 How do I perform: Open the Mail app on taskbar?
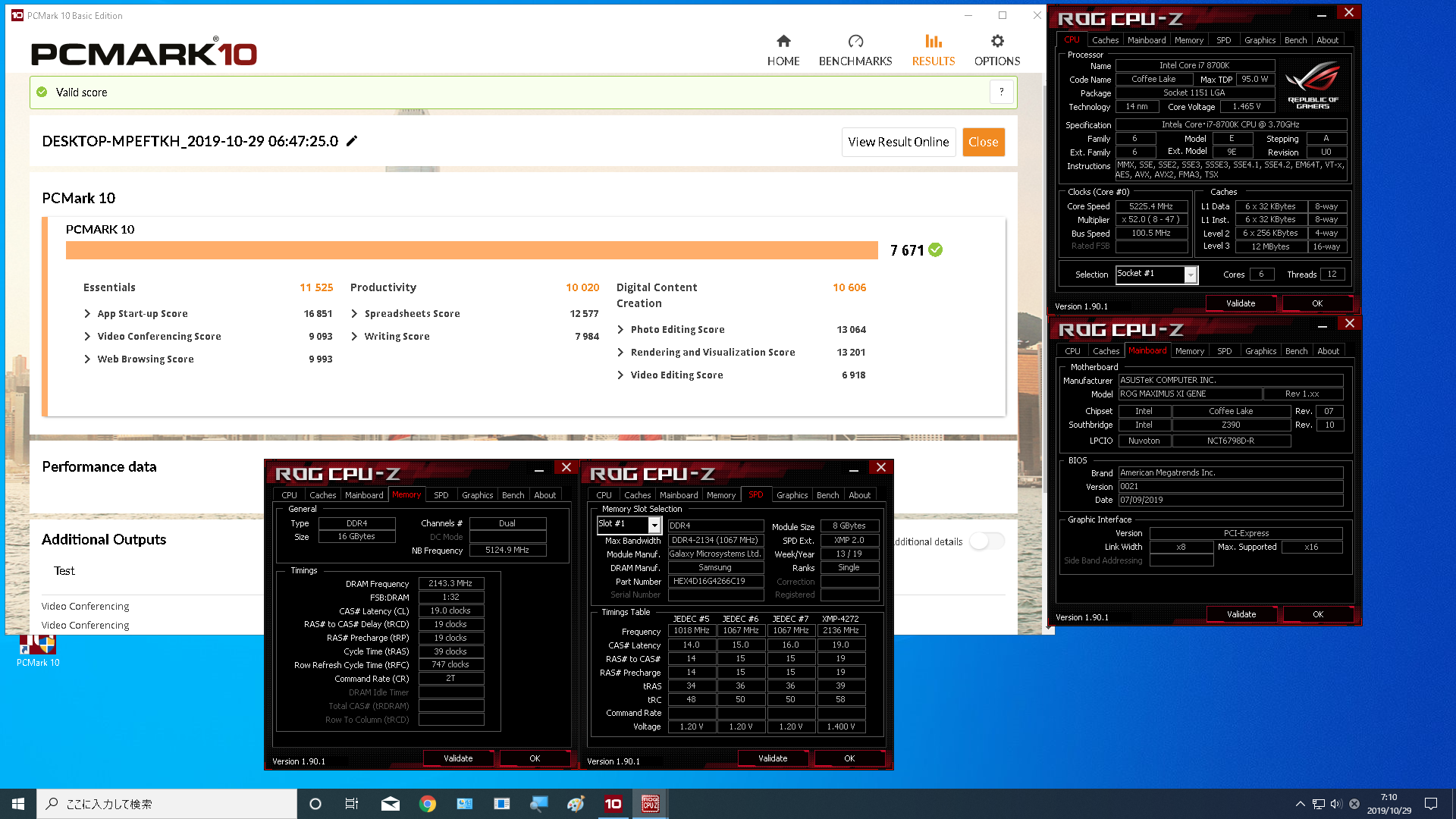[x=391, y=804]
